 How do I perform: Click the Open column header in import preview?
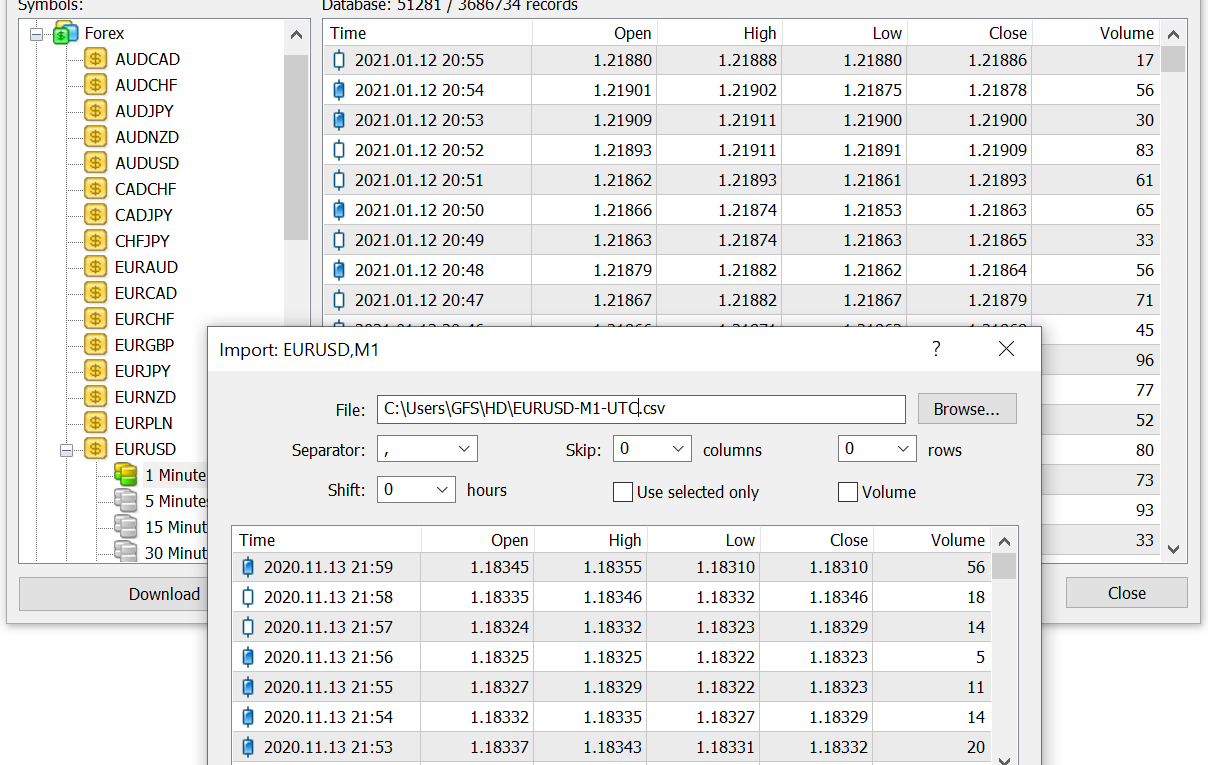(478, 540)
